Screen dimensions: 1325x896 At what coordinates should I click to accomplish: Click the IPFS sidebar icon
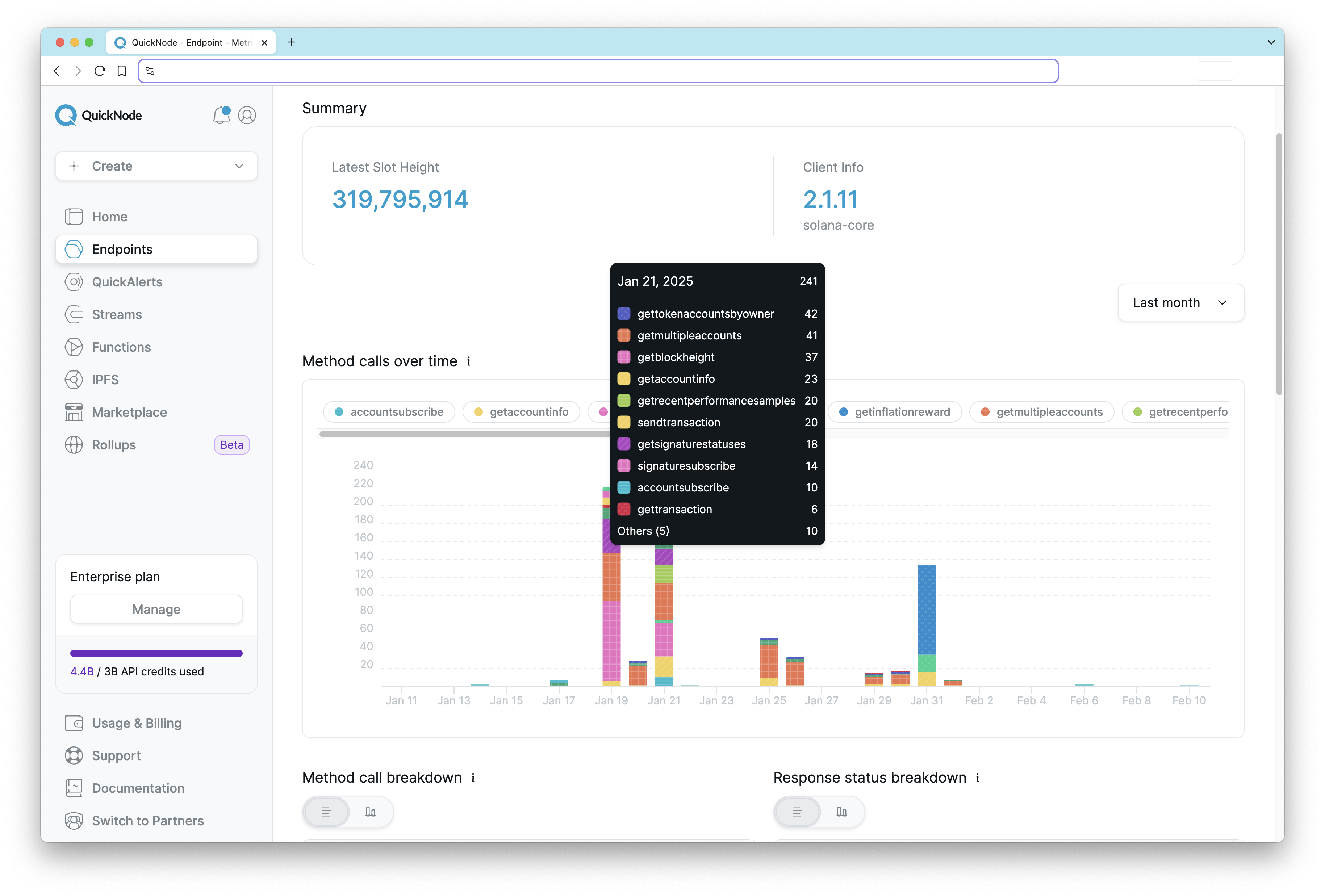pyautogui.click(x=74, y=380)
